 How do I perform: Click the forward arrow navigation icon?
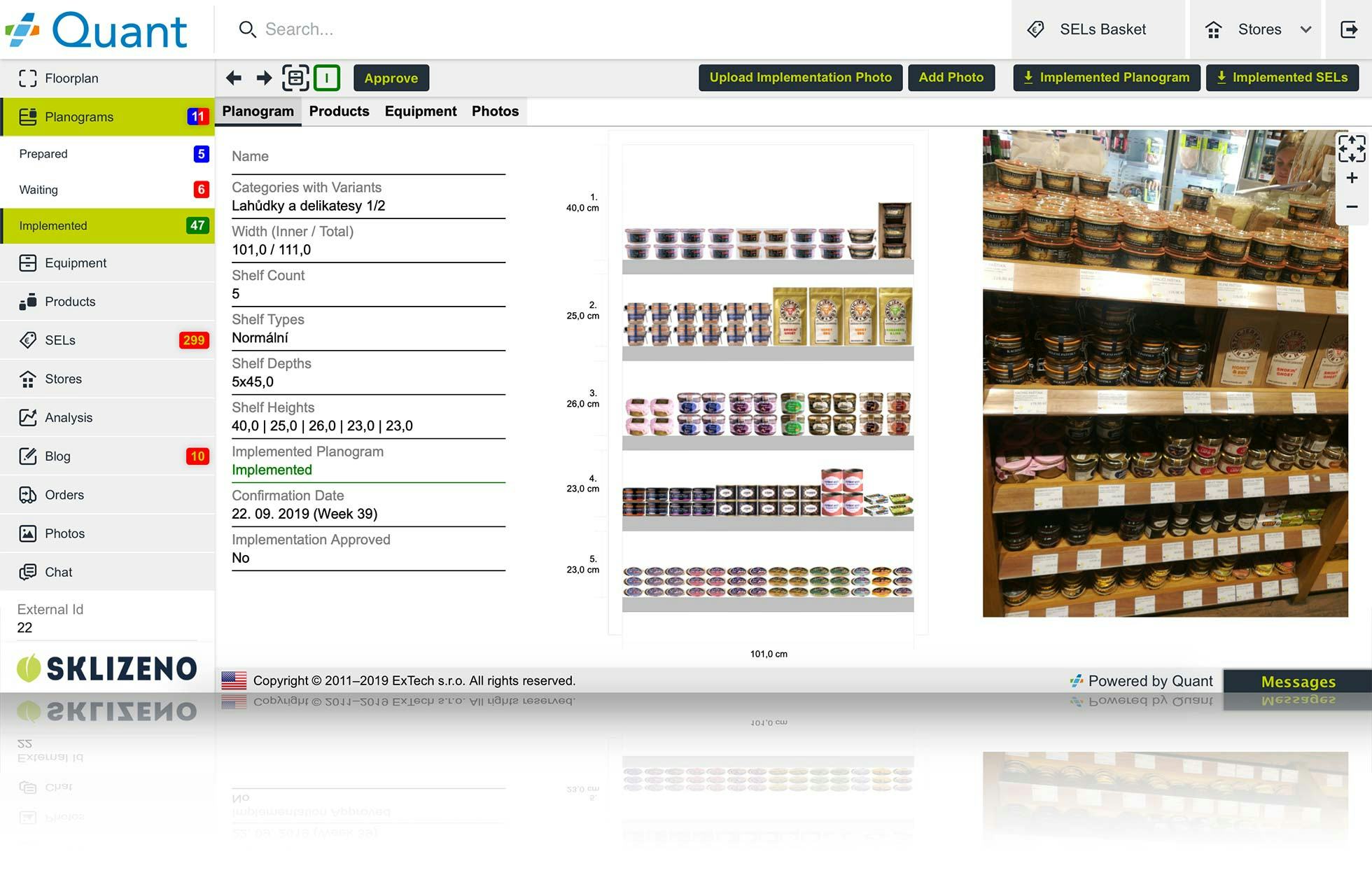coord(264,78)
